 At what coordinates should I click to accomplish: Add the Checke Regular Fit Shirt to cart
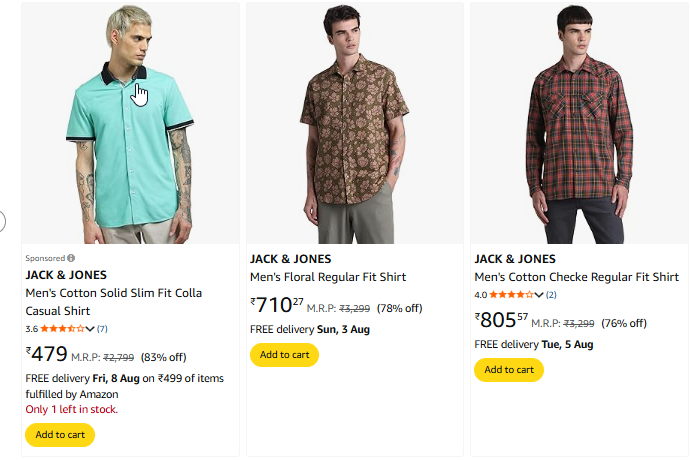509,370
